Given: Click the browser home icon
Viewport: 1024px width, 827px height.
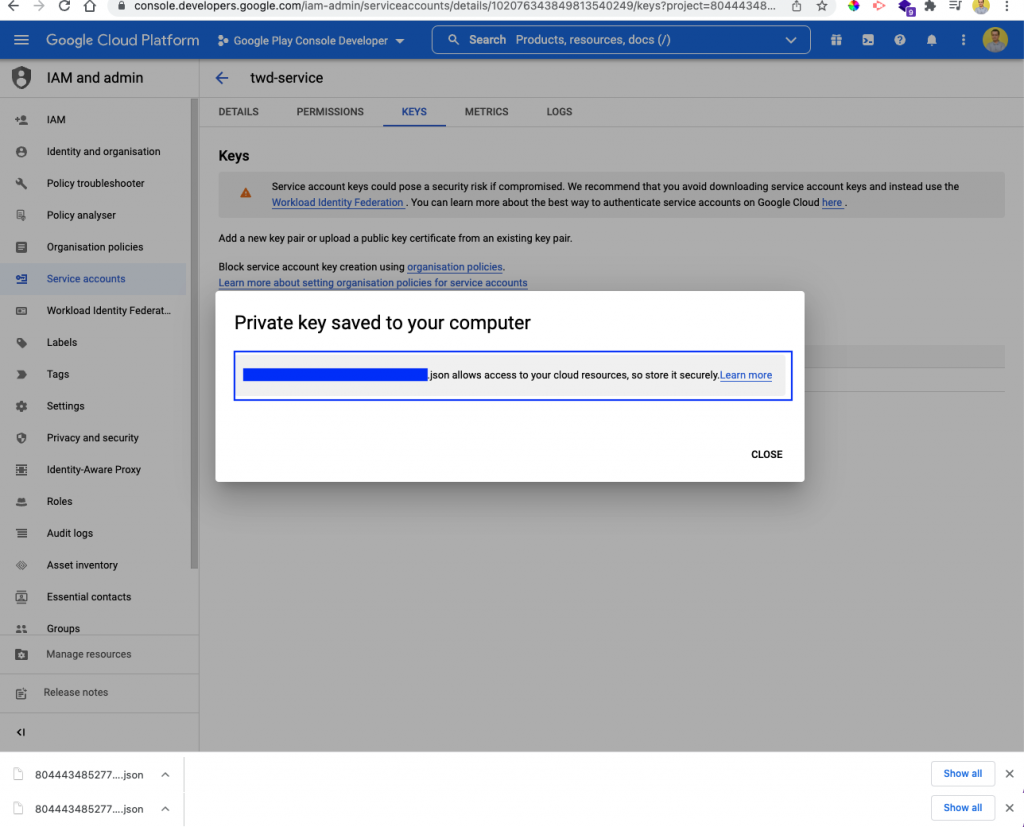Looking at the screenshot, I should 90,6.
